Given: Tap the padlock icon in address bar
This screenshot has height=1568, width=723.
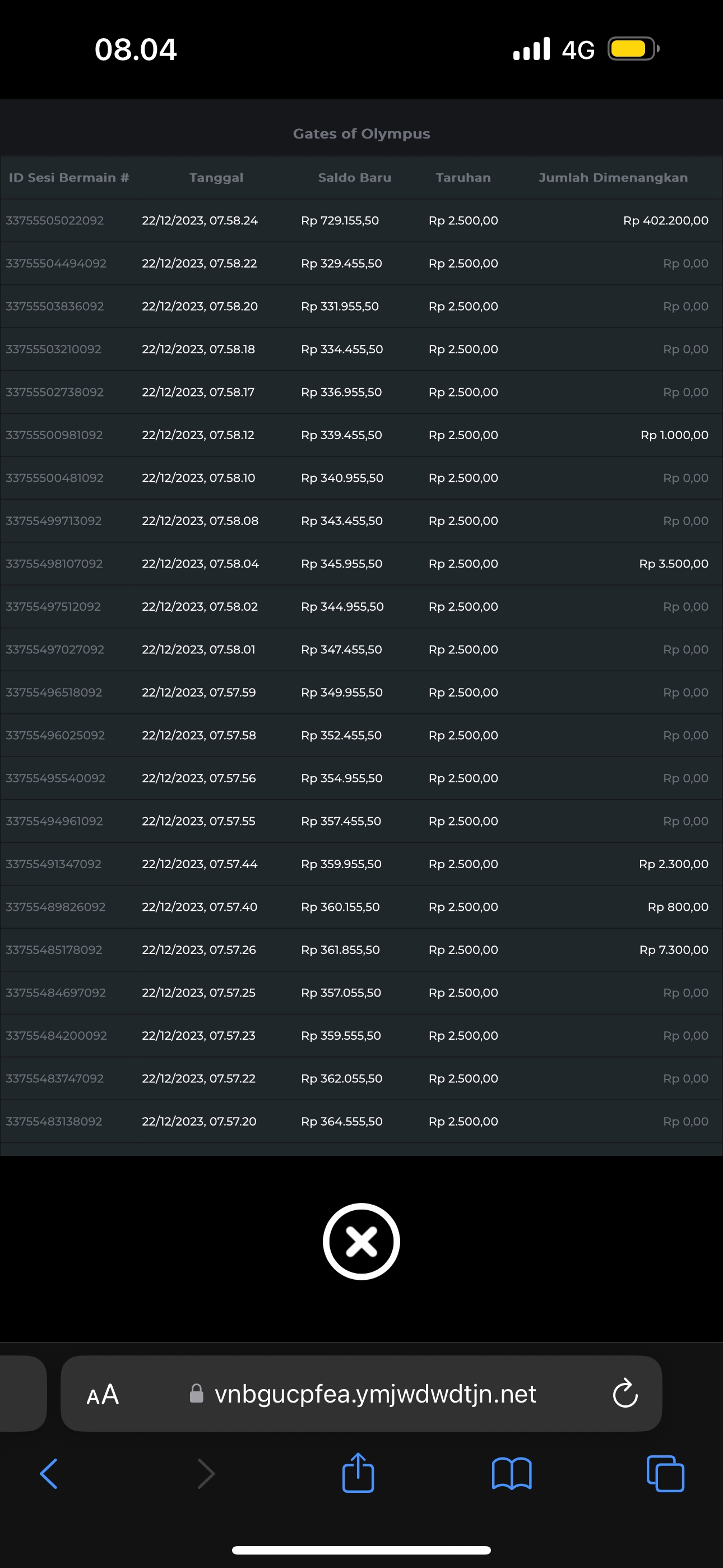Looking at the screenshot, I should click(197, 1393).
